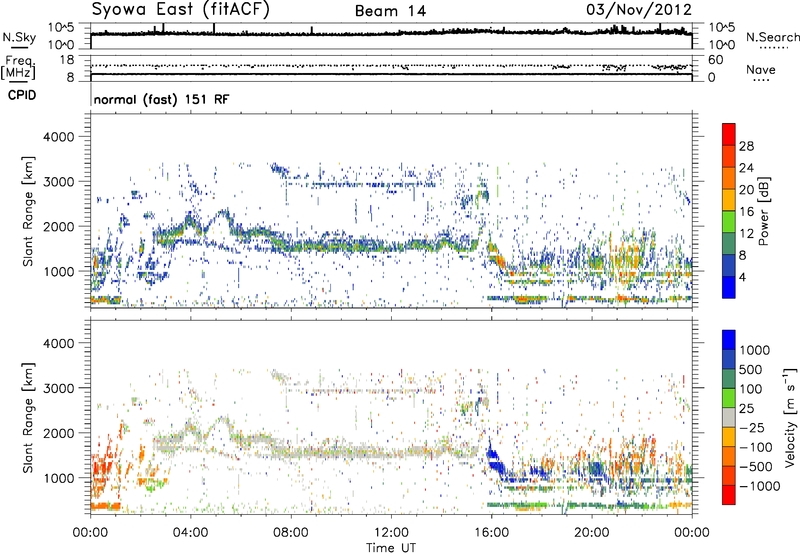
Task: Click the Velocity colorbar
Action: [729, 417]
